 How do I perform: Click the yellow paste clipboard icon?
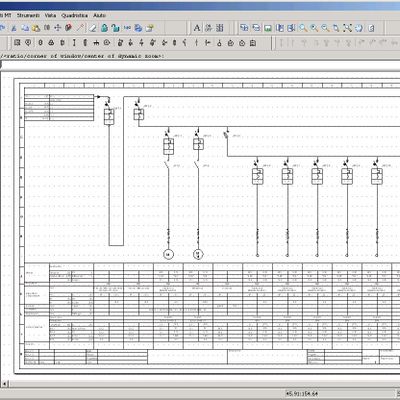(36, 28)
